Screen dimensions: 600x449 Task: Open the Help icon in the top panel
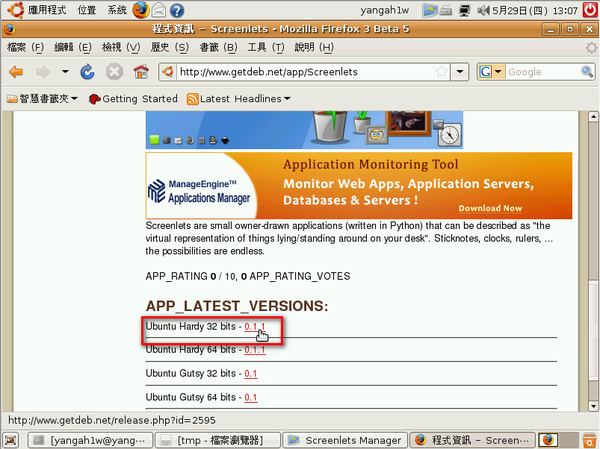pos(176,10)
